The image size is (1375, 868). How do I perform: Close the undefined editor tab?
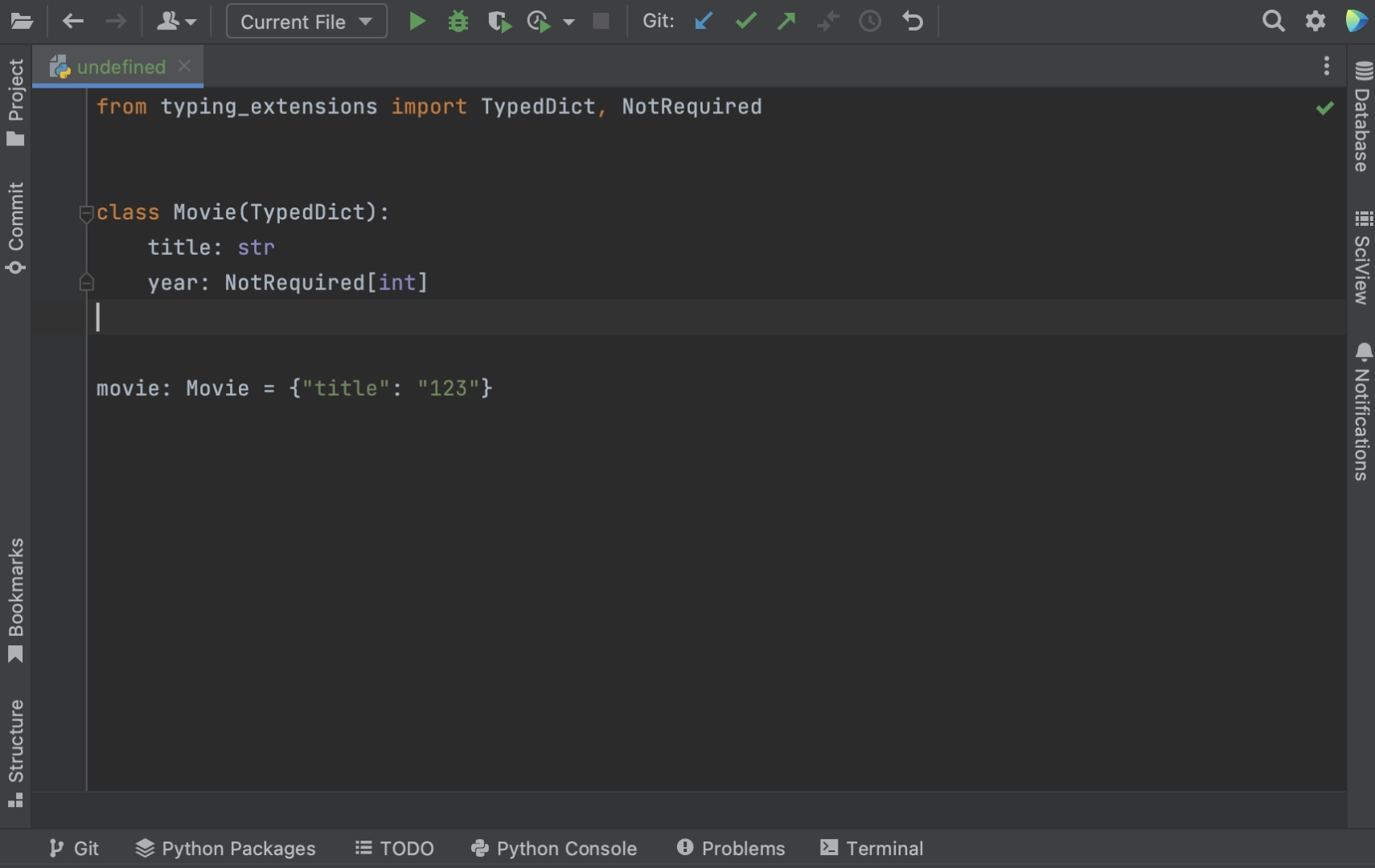tap(185, 66)
